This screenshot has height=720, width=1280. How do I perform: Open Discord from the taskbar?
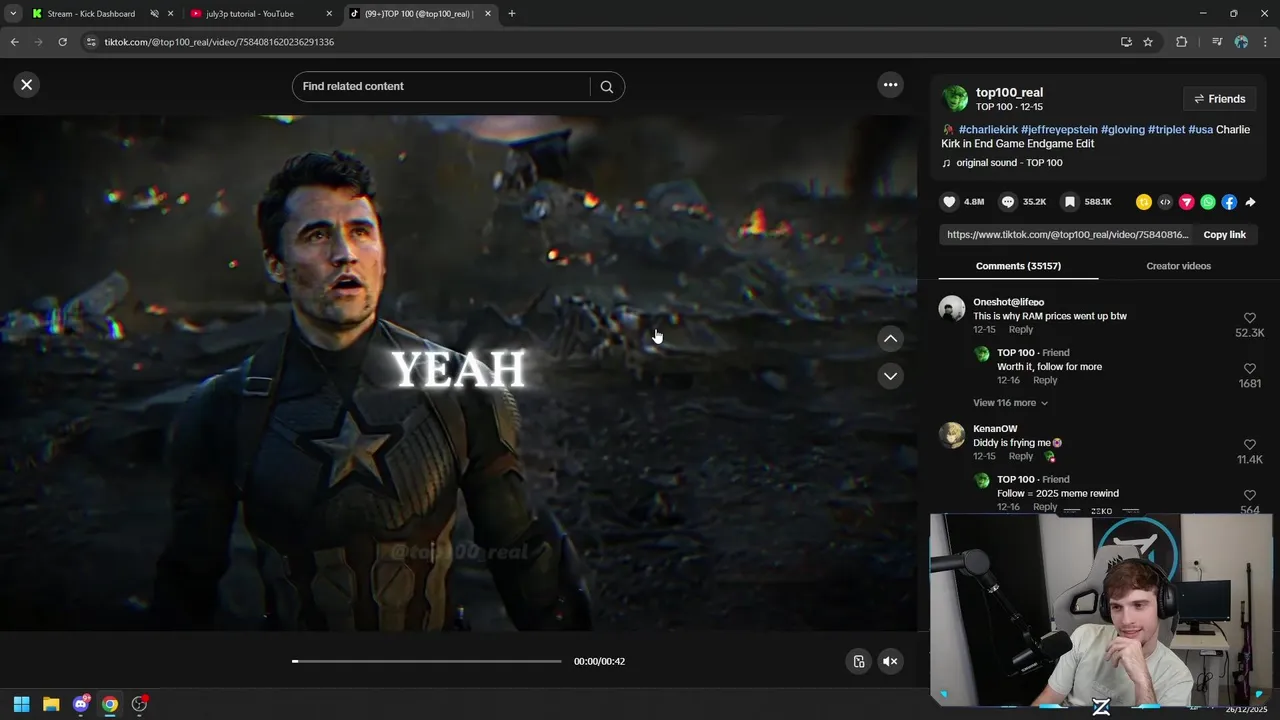tap(81, 704)
